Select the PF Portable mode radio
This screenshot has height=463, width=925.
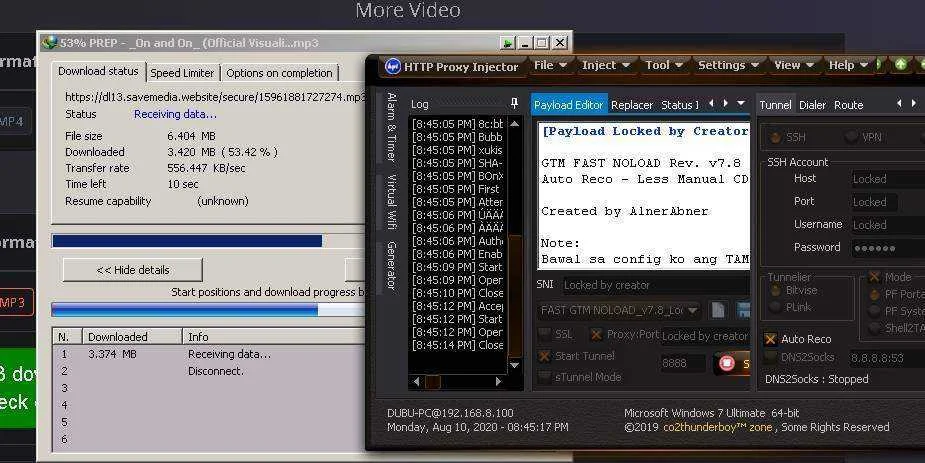pos(874,294)
